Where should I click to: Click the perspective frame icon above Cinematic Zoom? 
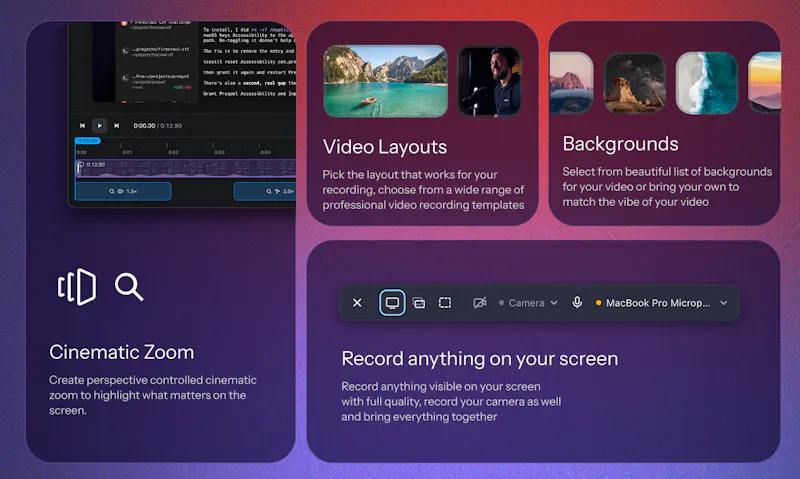tap(77, 287)
